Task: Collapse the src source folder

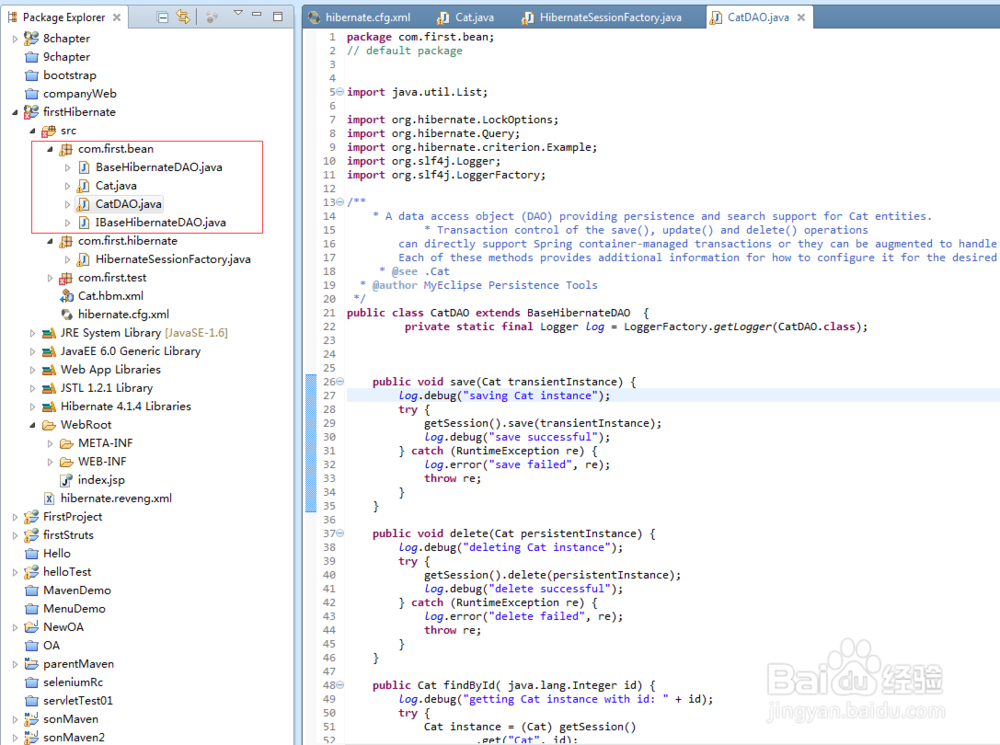Action: pos(33,131)
